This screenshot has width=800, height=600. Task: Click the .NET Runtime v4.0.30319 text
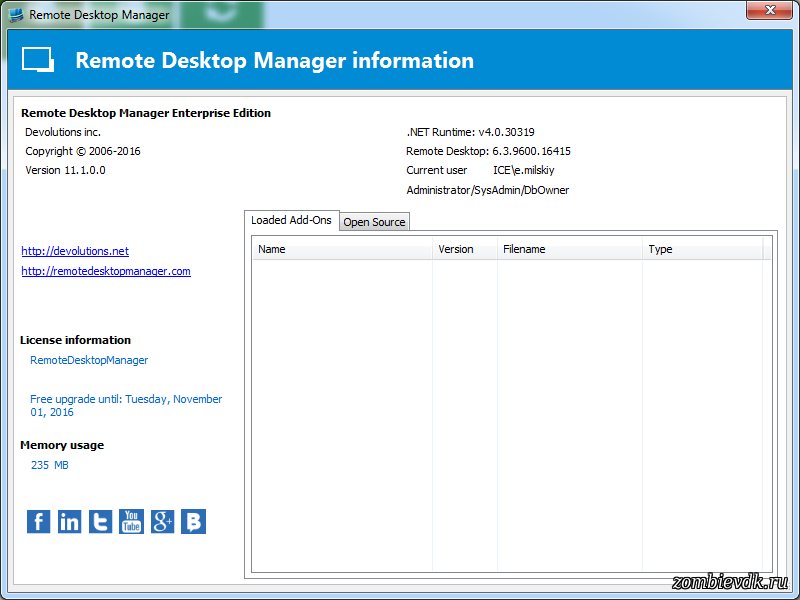tap(470, 132)
